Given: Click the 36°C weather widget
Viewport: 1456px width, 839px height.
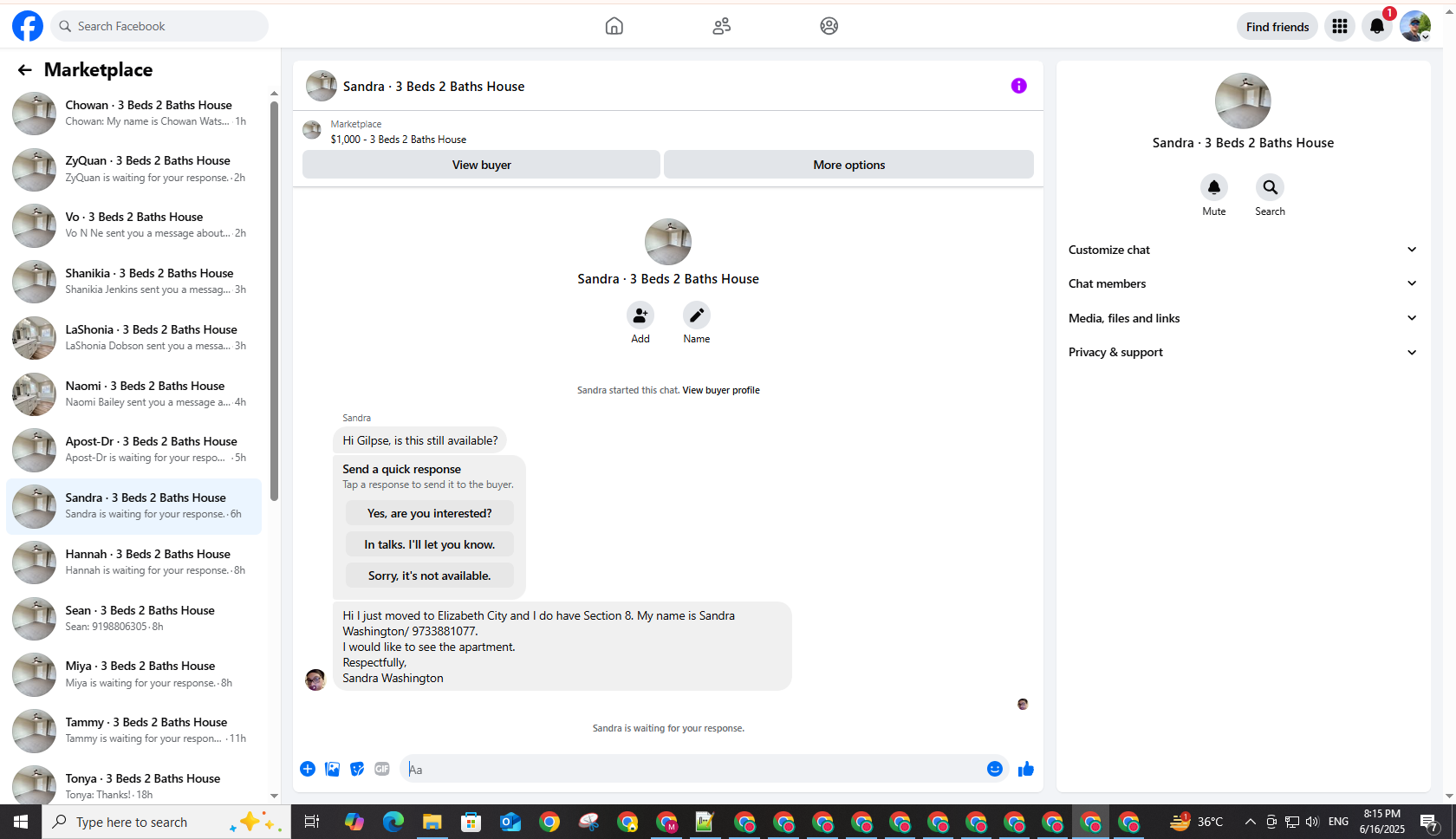Looking at the screenshot, I should point(1197,822).
